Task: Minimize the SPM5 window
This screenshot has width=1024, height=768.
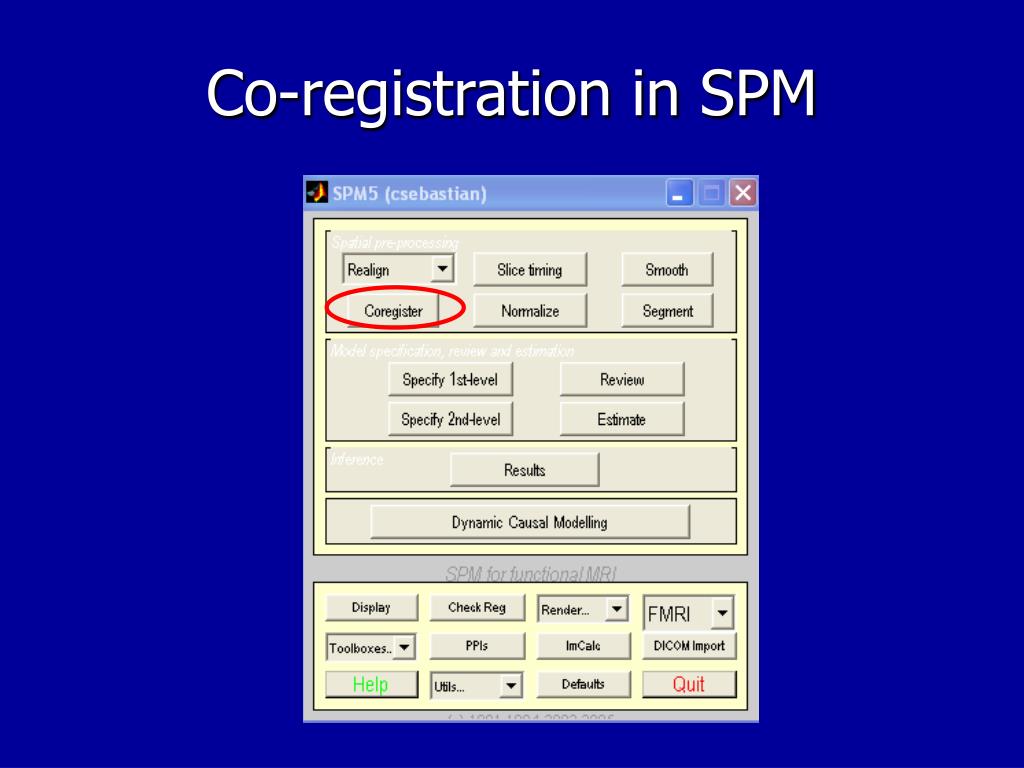Action: (679, 193)
